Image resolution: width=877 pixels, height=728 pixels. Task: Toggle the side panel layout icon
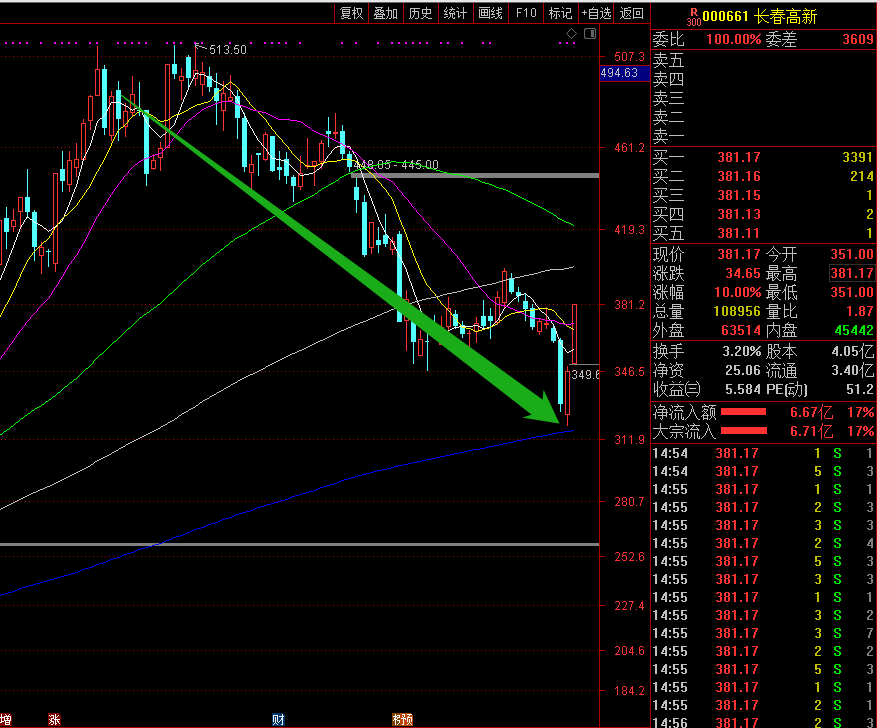point(589,34)
